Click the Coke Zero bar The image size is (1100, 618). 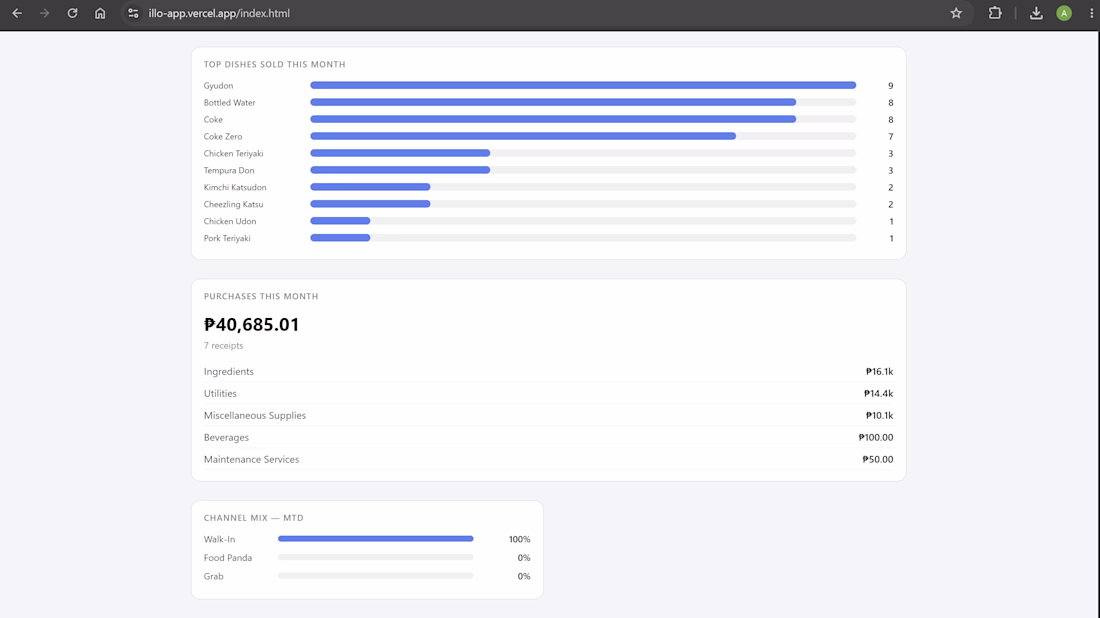click(x=523, y=137)
